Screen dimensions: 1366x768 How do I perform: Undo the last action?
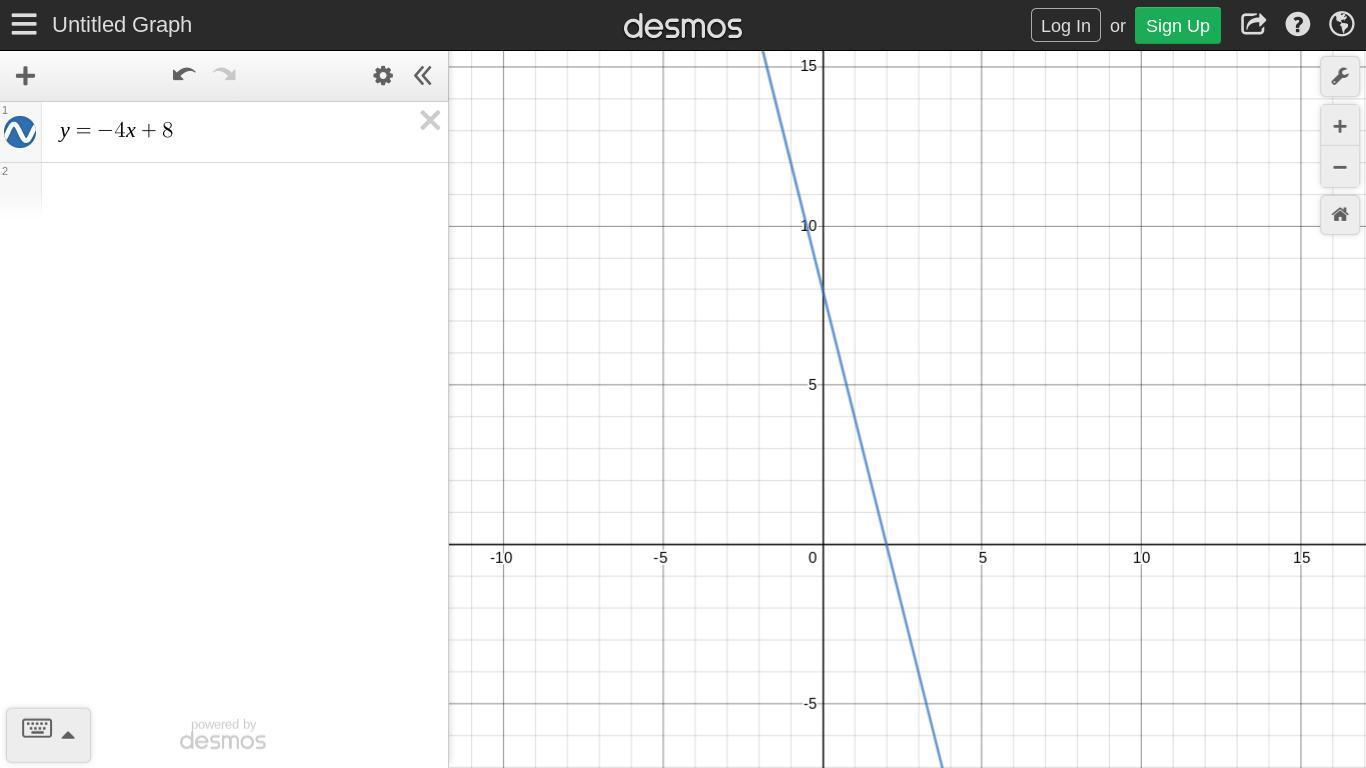(x=183, y=75)
